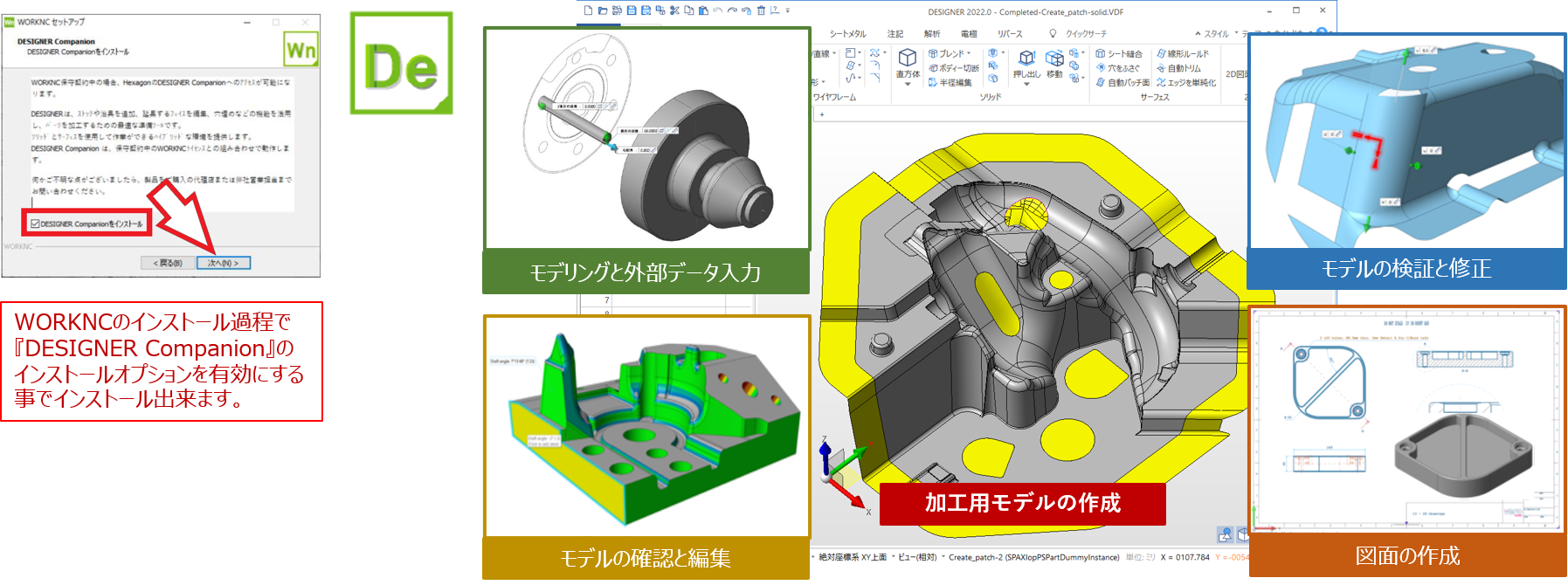Click the ボディー切断 body cut tool

tap(953, 68)
